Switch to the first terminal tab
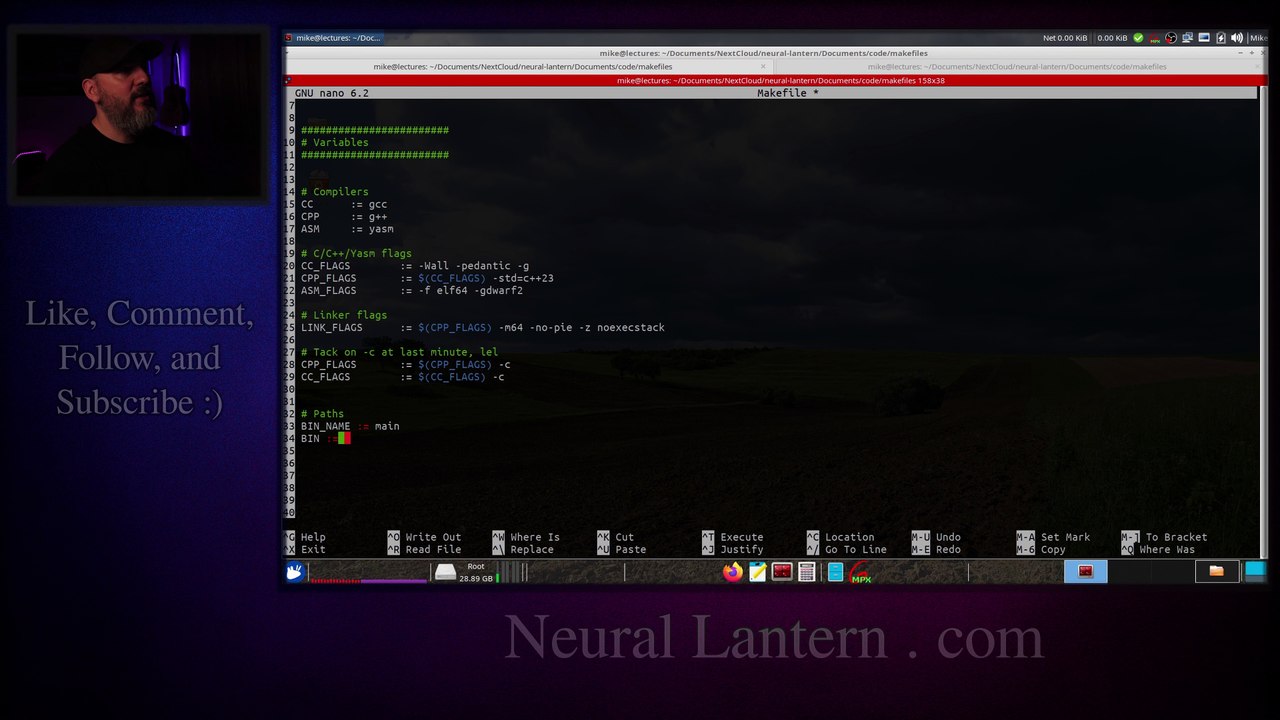Viewport: 1280px width, 720px height. pos(523,67)
